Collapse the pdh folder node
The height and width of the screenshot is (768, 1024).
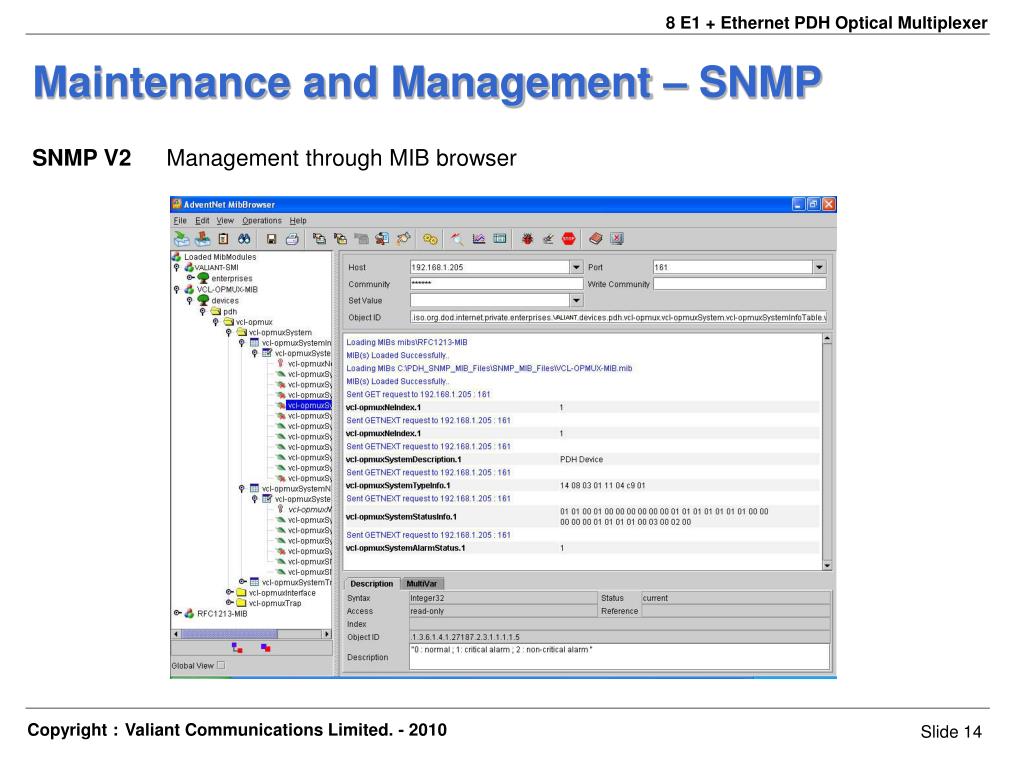tap(202, 312)
